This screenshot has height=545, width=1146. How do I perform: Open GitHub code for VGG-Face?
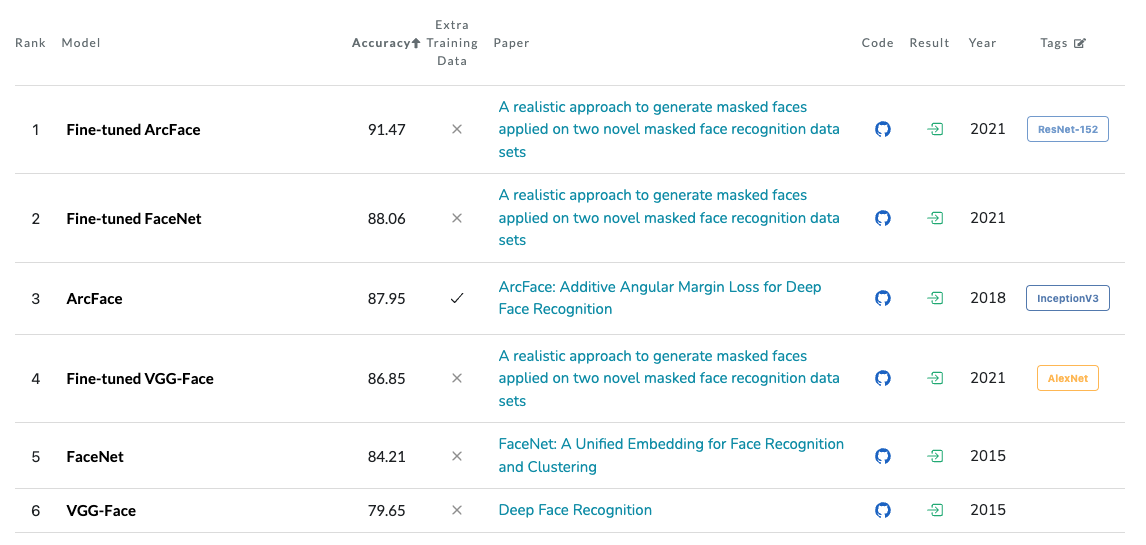point(882,510)
